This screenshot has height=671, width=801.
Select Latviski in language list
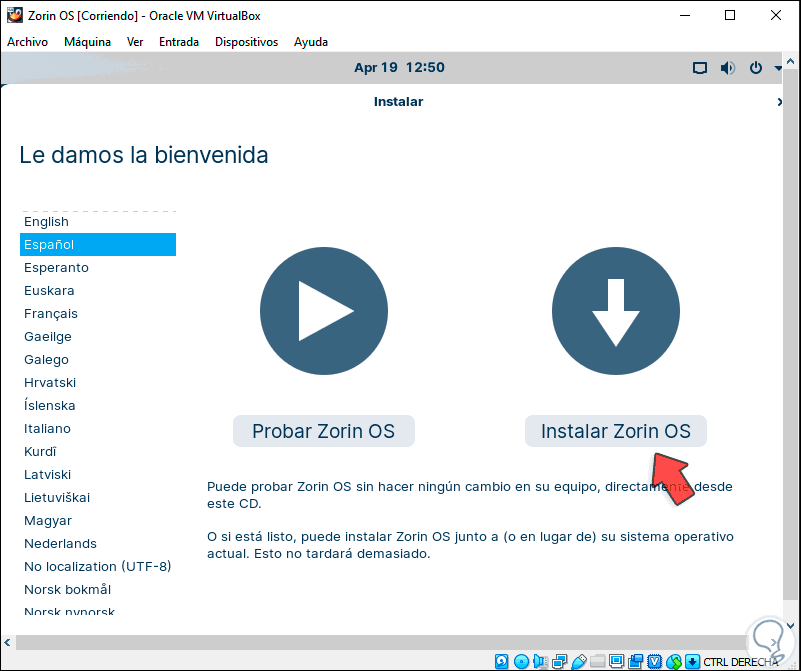[98, 474]
